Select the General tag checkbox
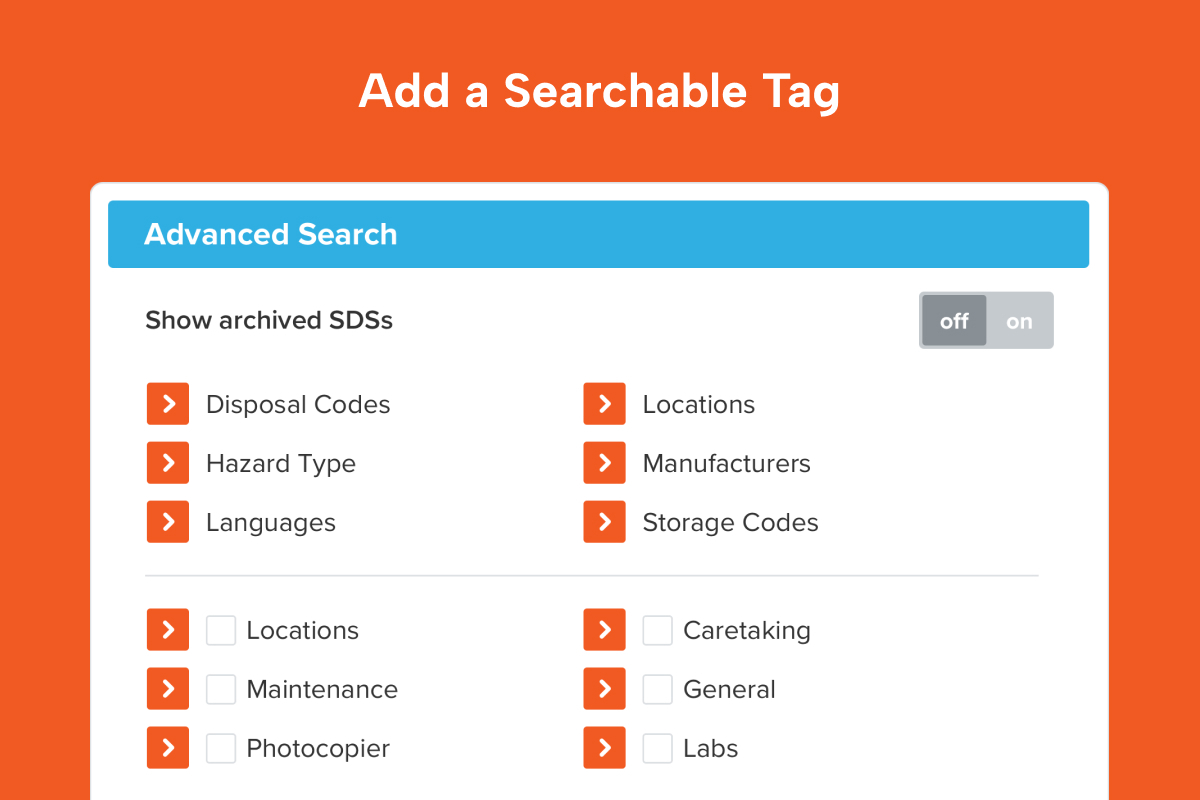This screenshot has height=800, width=1200. (x=658, y=689)
